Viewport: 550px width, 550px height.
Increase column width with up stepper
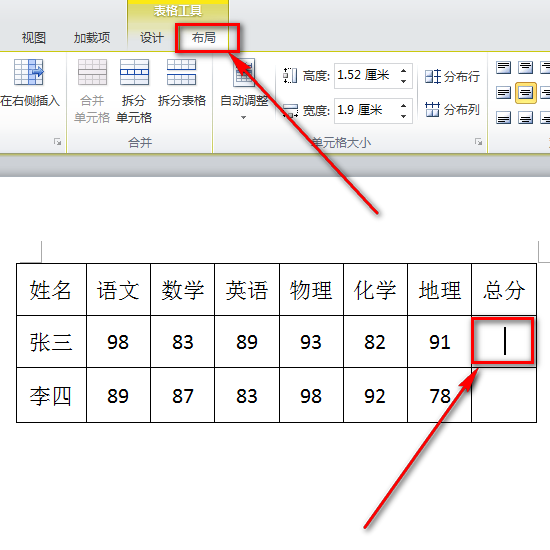[403, 106]
